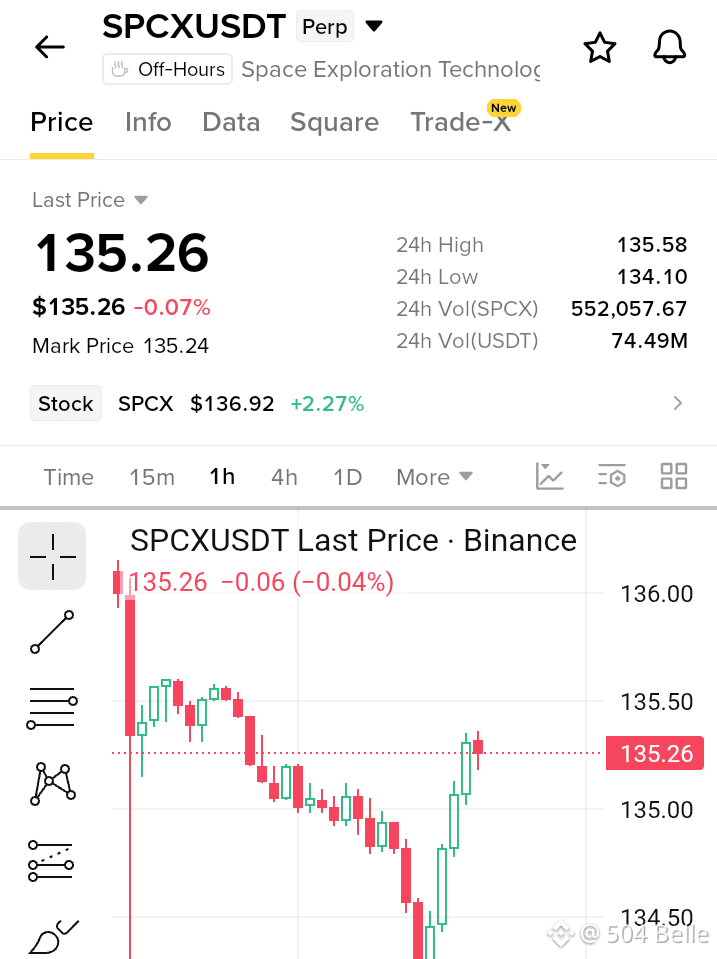Select the brush drawing tool

53,936
